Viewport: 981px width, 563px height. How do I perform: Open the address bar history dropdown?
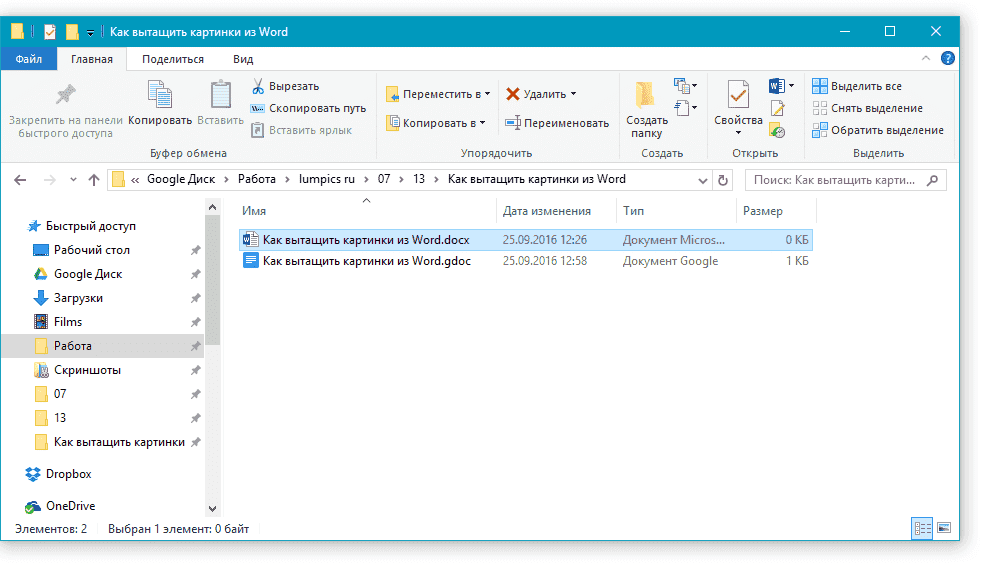pyautogui.click(x=702, y=180)
